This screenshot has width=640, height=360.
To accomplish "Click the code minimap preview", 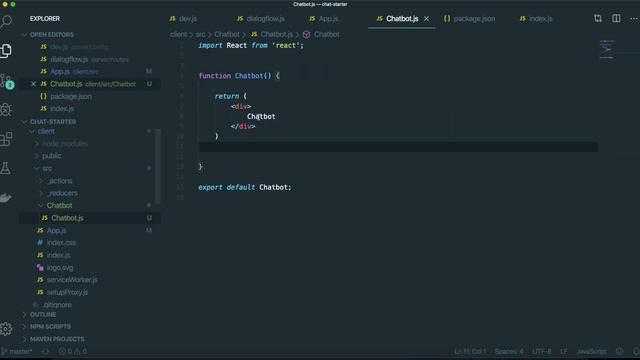I will (x=607, y=49).
